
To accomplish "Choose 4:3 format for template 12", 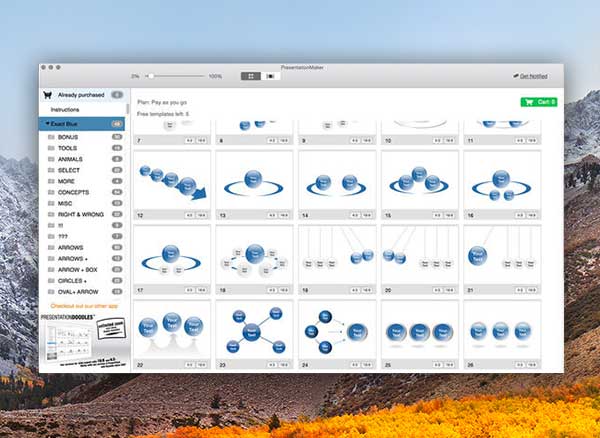I will tap(189, 215).
